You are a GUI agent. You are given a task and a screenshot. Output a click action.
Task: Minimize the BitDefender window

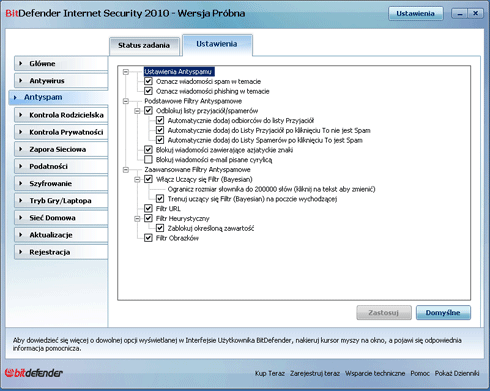click(460, 14)
